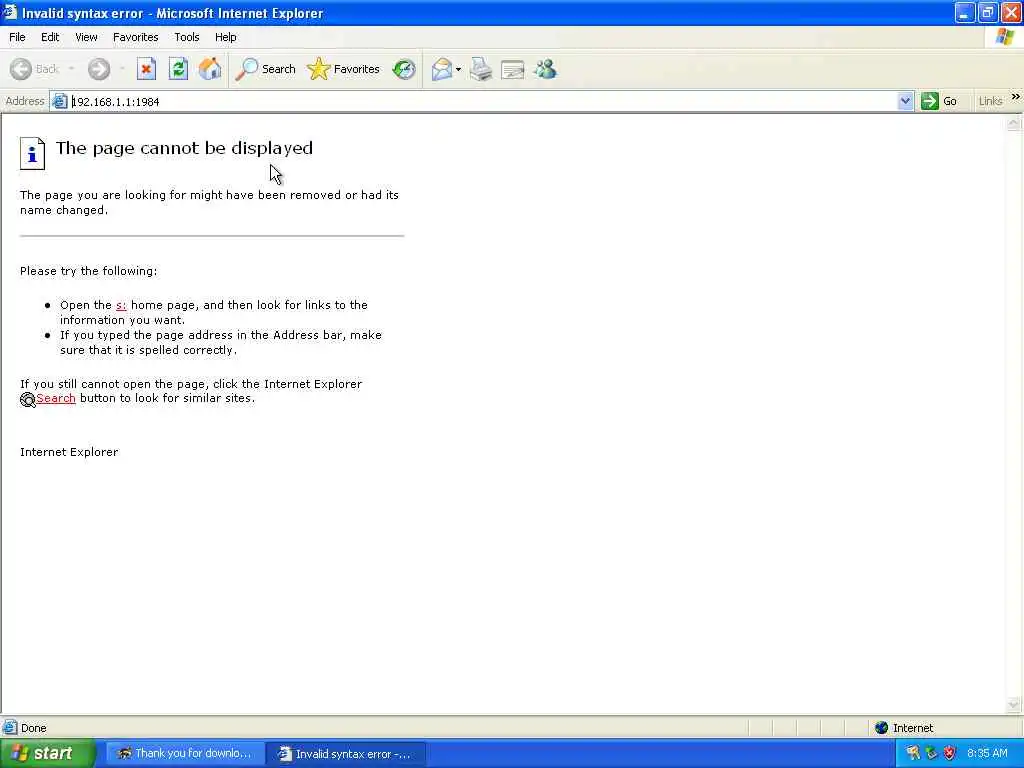Refresh the current page
Screen dimensions: 1024x768
pos(178,69)
